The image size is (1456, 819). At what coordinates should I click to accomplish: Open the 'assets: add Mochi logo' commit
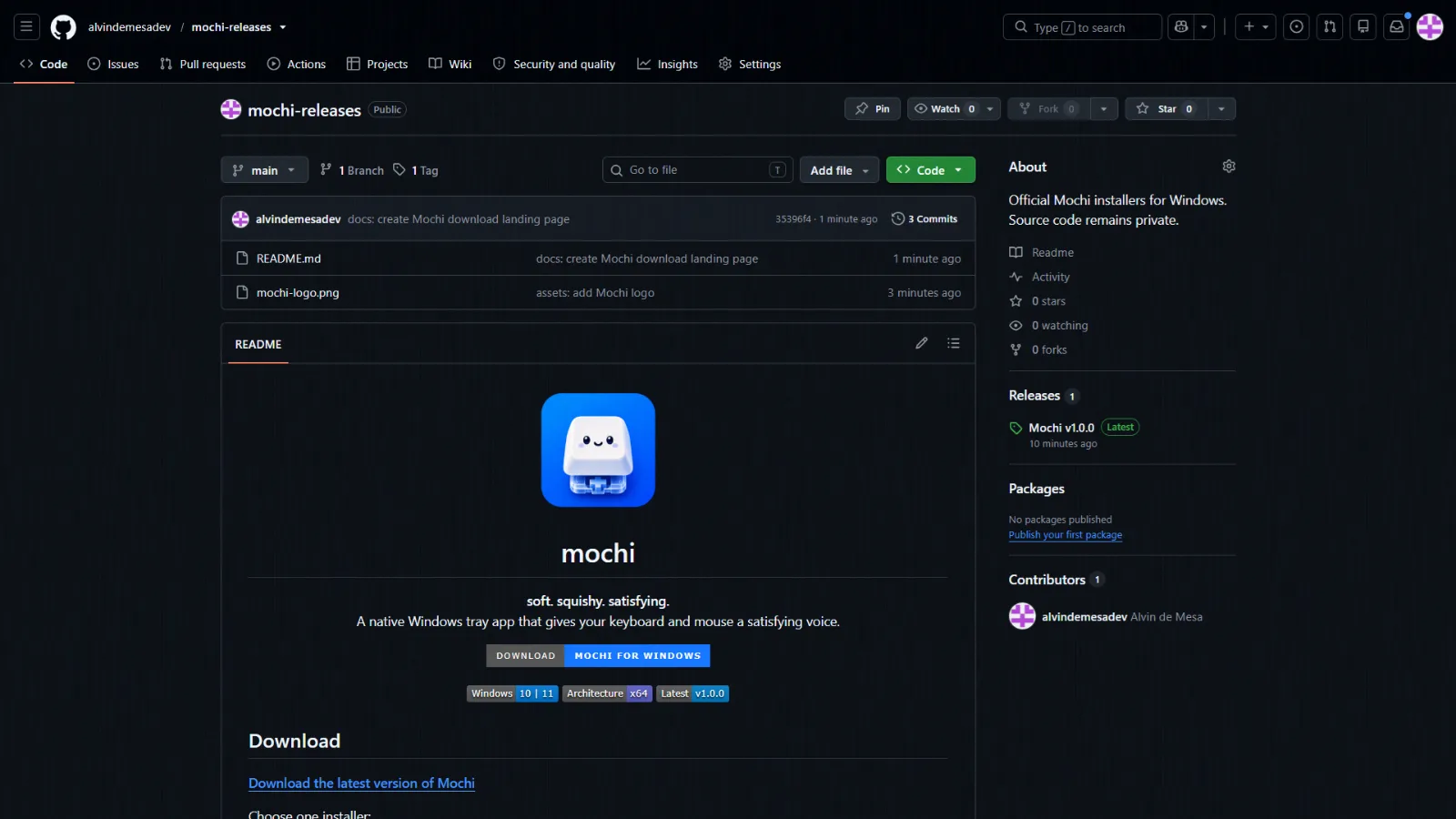coord(595,293)
